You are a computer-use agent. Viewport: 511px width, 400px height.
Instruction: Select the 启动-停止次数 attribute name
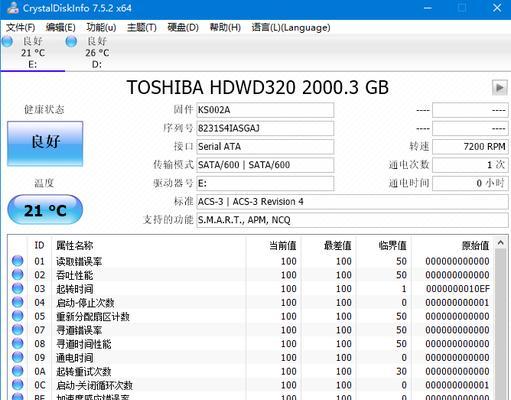85,303
